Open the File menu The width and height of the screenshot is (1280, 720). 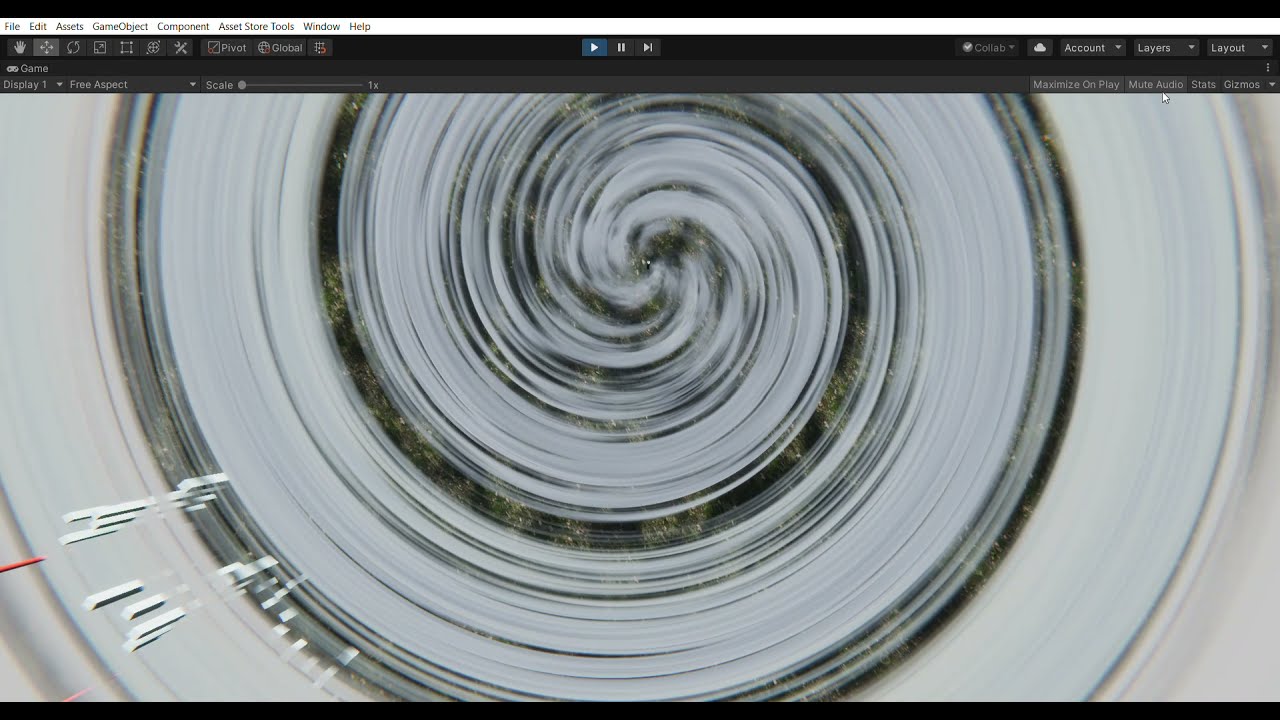[x=12, y=26]
